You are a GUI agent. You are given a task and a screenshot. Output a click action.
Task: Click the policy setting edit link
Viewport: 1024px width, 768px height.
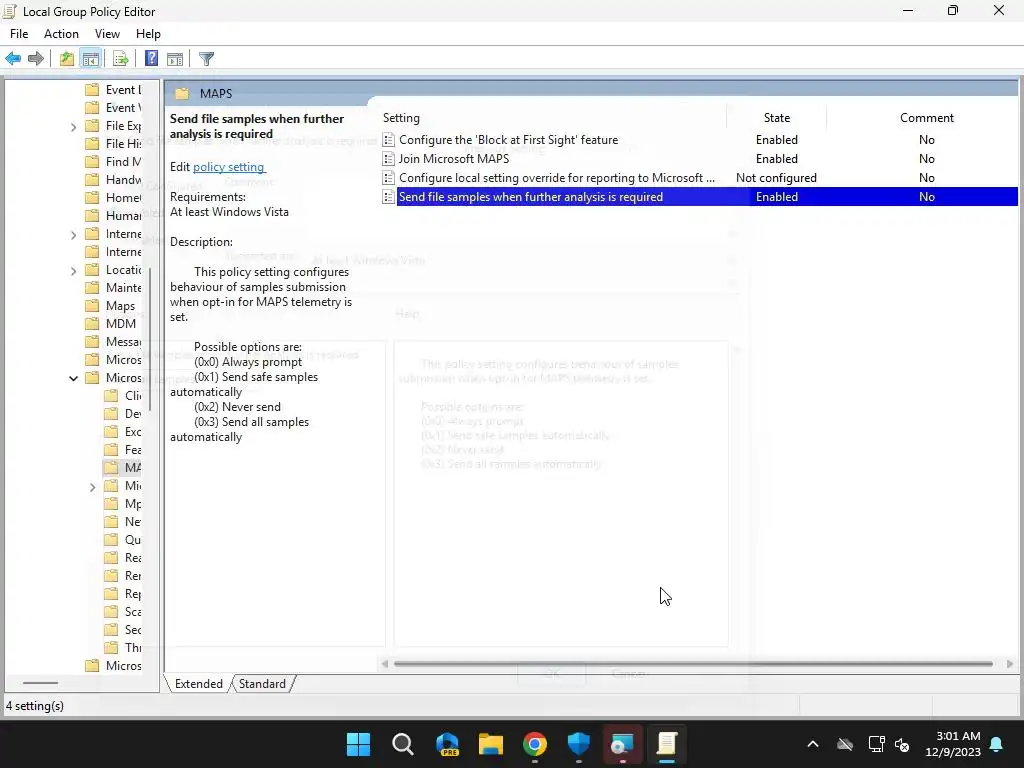tap(229, 167)
